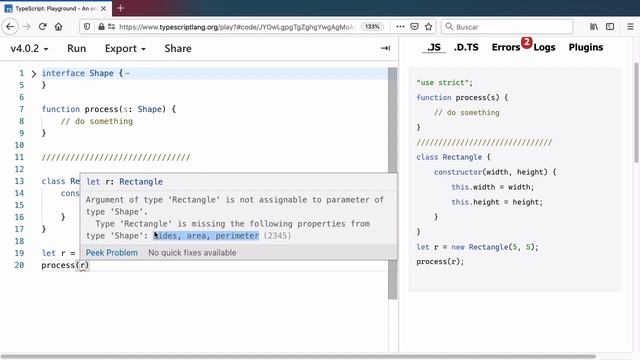Open the Logs tab
This screenshot has height=360, width=640.
(x=544, y=47)
